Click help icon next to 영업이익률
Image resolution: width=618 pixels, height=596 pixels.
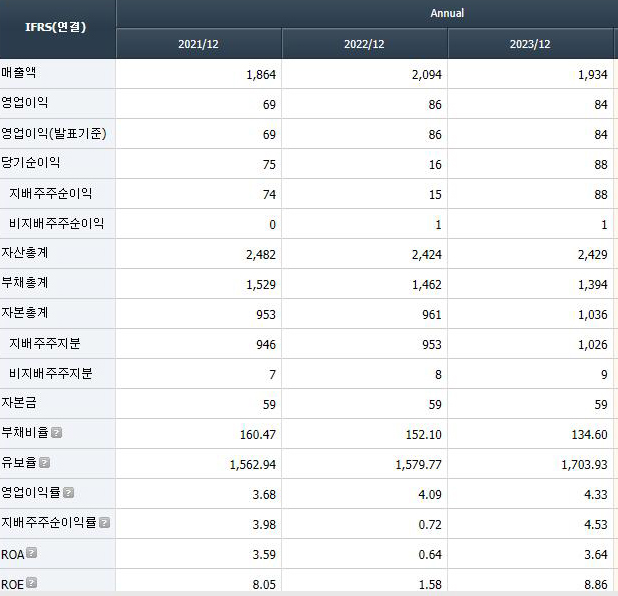69,493
